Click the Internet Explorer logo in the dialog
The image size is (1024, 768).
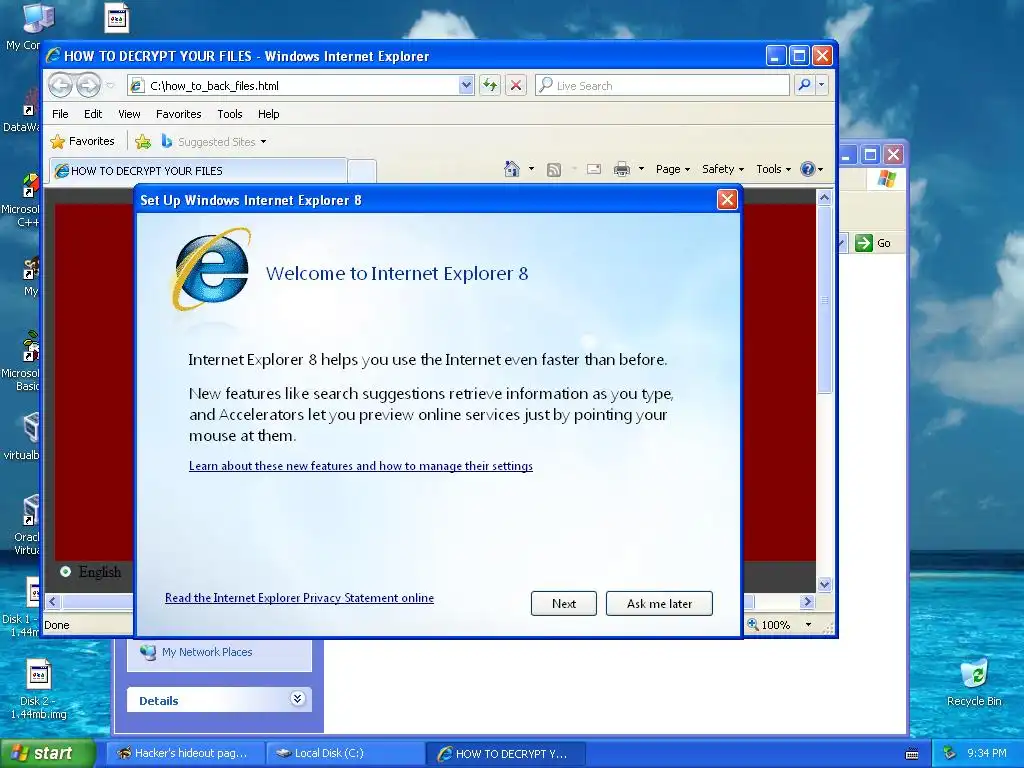[212, 269]
